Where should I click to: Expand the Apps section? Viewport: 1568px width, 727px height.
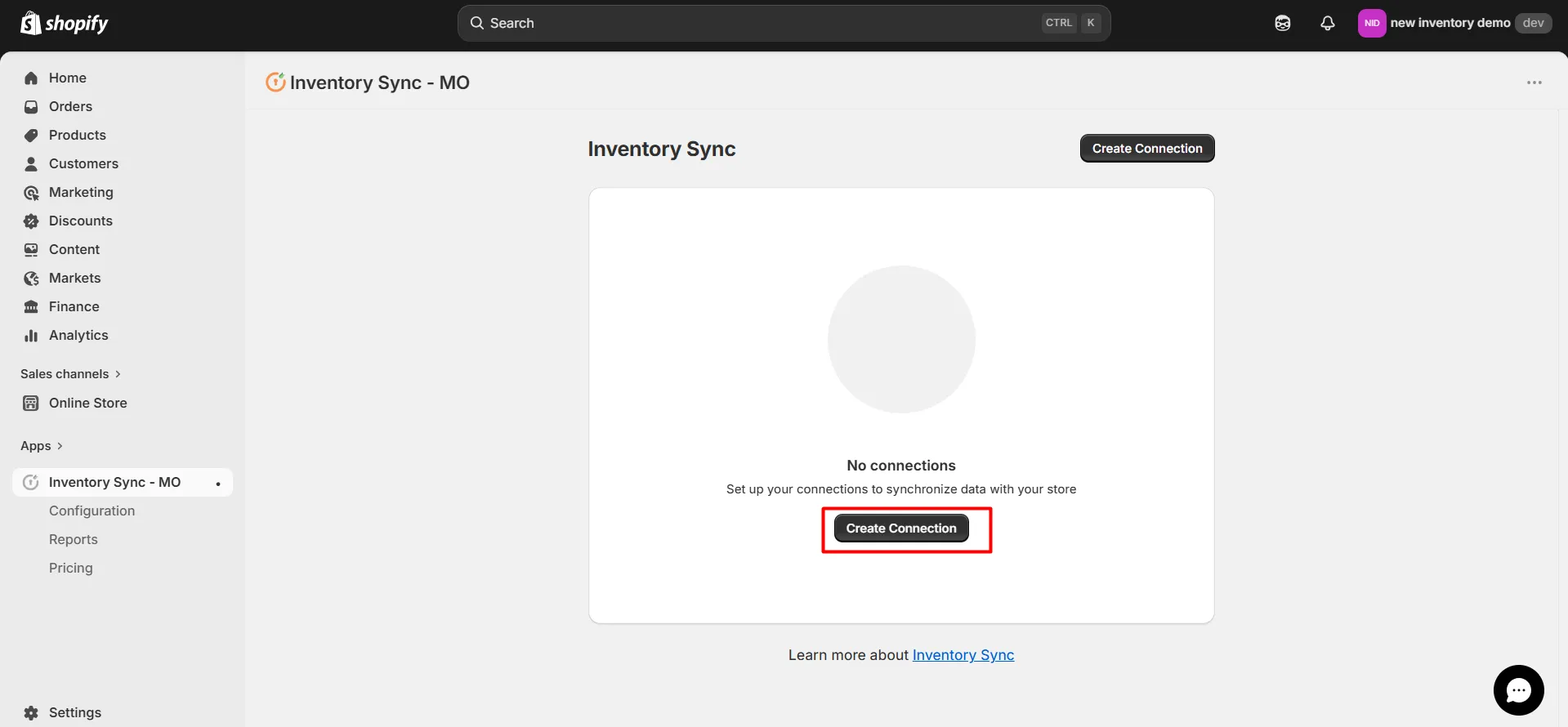[x=42, y=446]
